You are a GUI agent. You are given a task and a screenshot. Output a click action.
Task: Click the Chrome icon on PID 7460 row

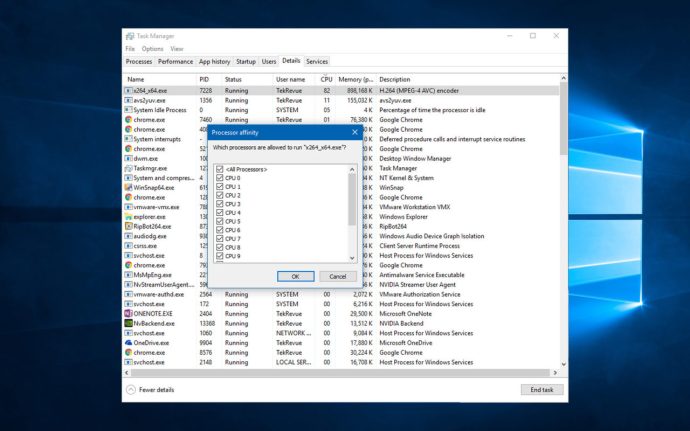coord(128,120)
